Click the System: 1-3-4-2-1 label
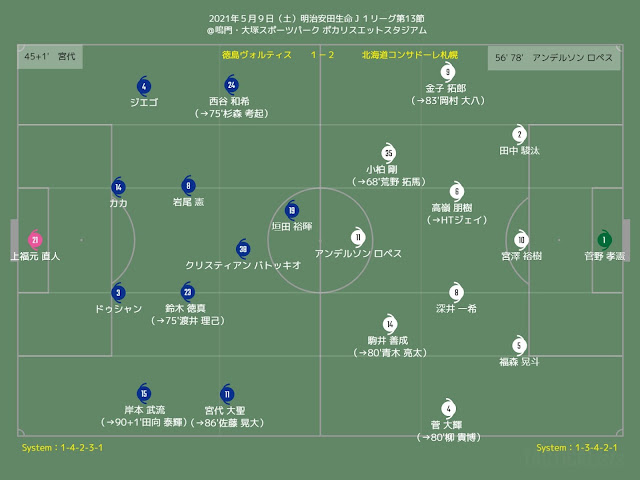 (577, 447)
